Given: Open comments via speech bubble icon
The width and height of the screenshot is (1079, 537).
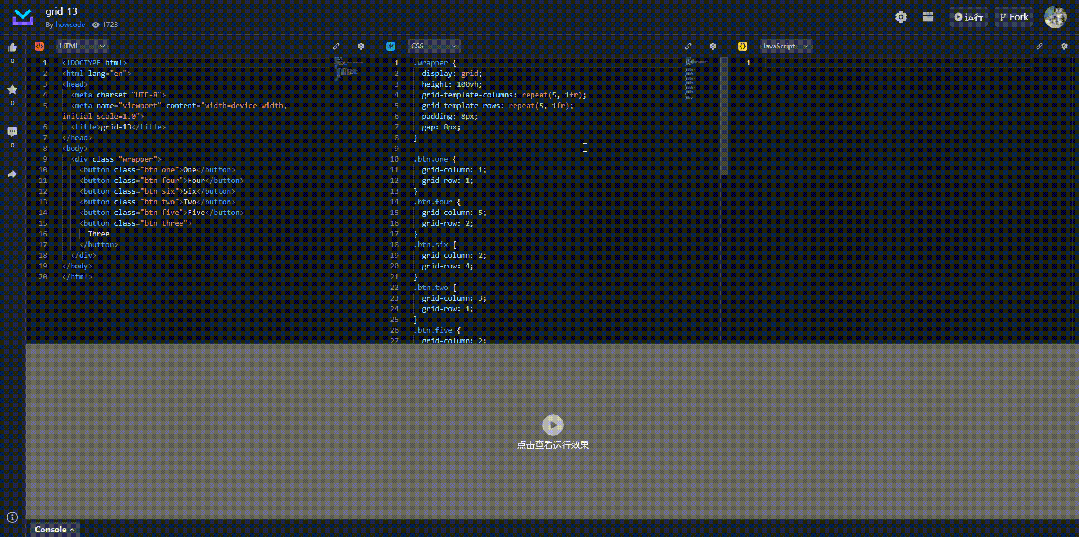Looking at the screenshot, I should coord(12,131).
